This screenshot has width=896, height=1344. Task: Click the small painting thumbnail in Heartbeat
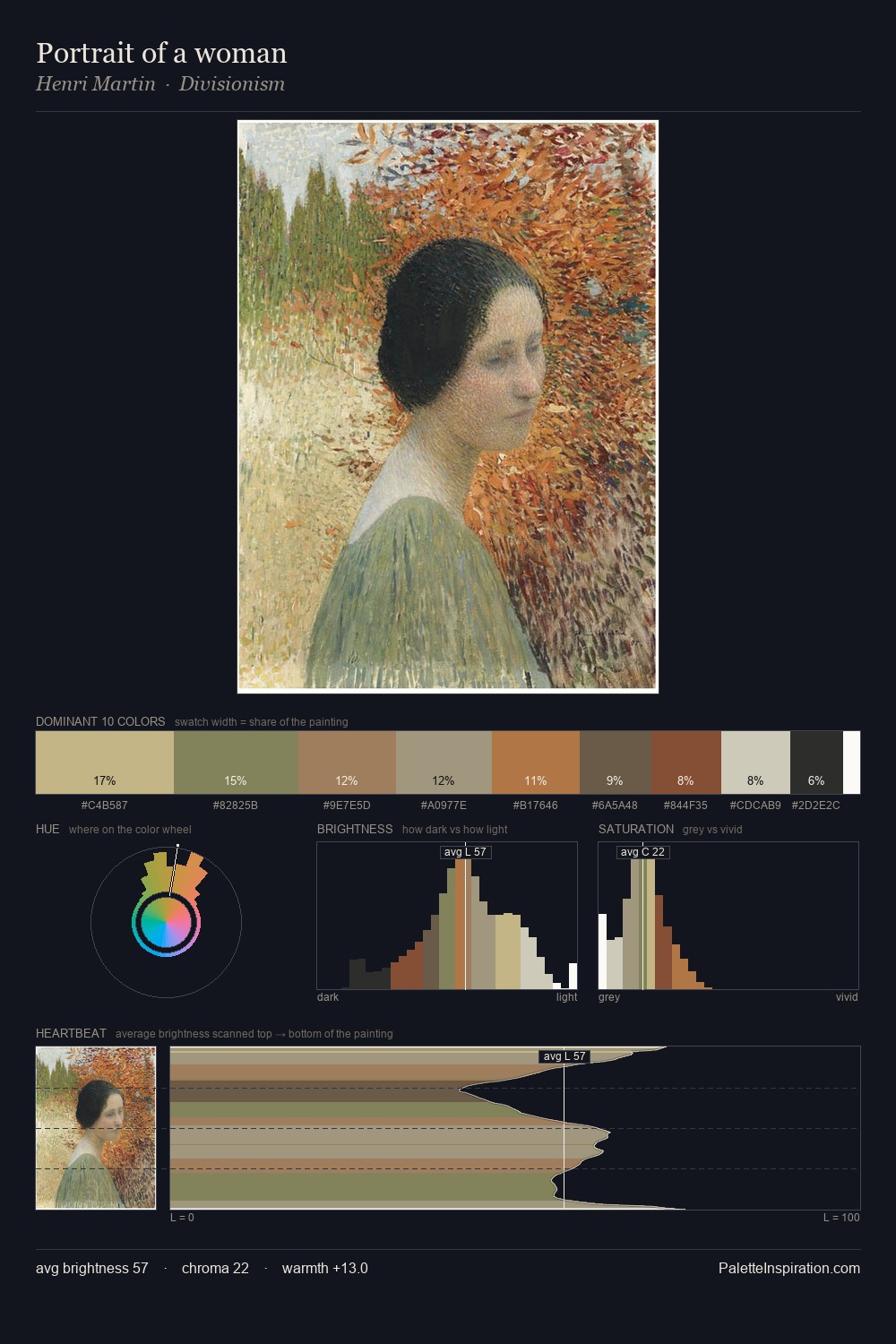click(x=96, y=1127)
